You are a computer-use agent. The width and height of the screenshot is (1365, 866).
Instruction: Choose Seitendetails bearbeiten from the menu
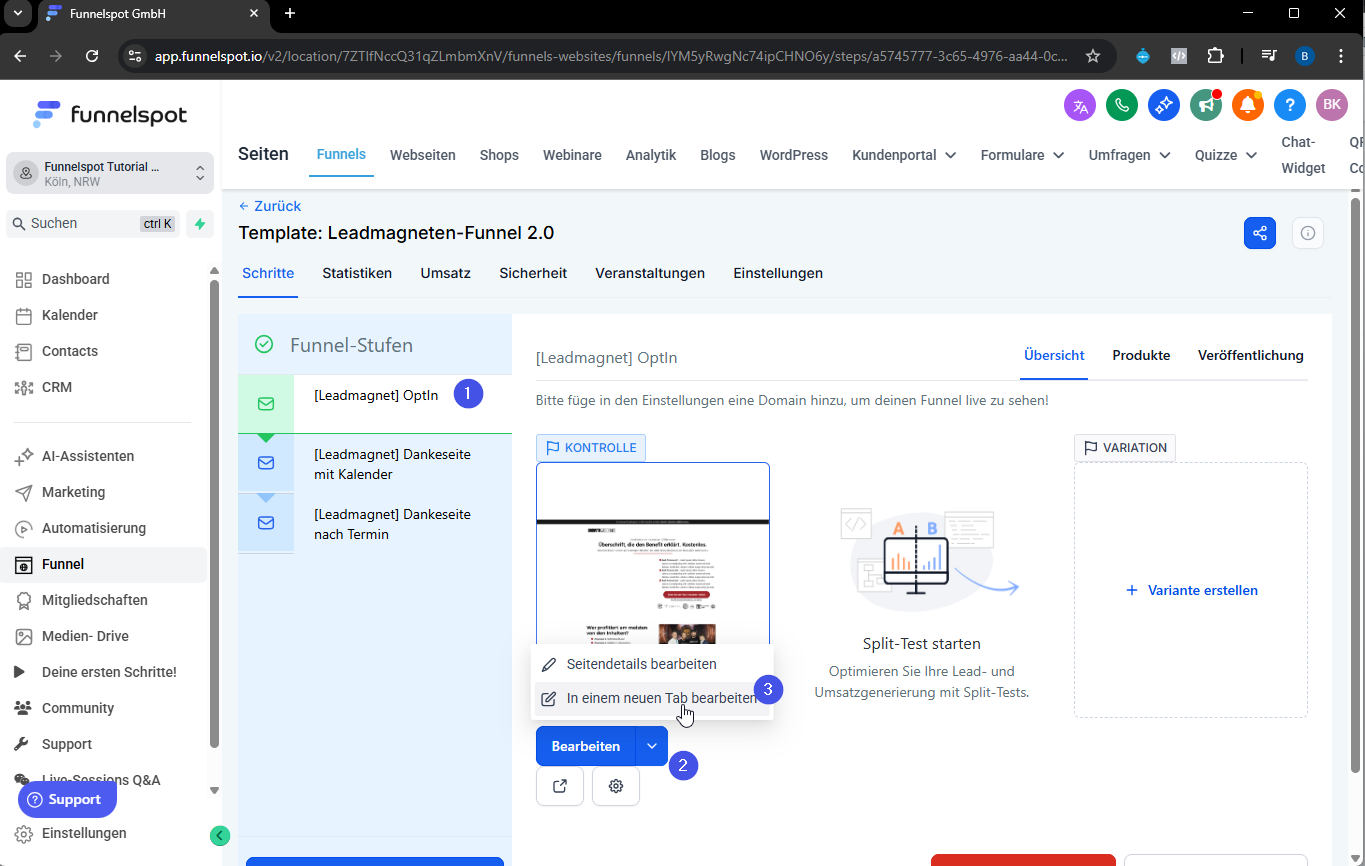pos(652,664)
